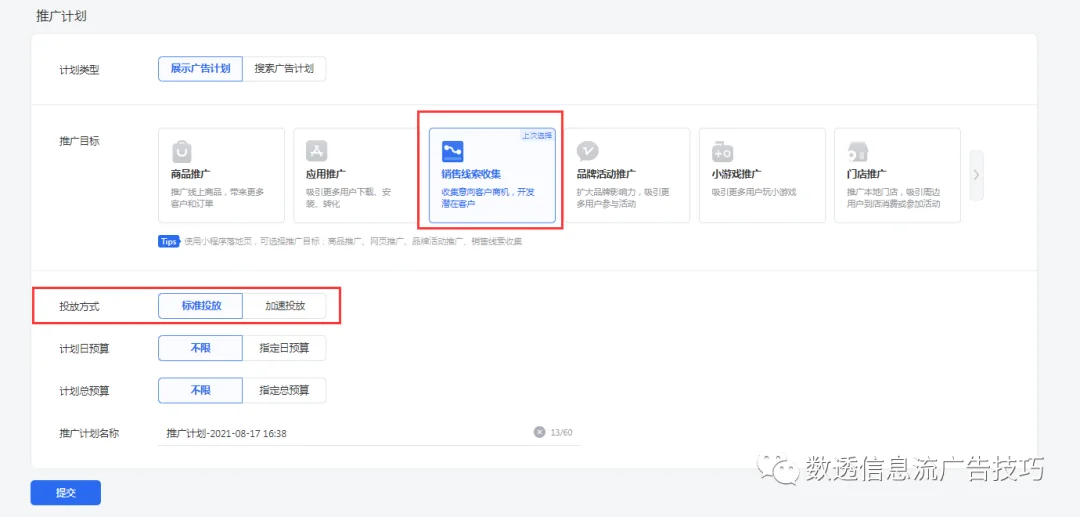Click the 推广目标 label
The width and height of the screenshot is (1080, 517).
click(x=79, y=140)
